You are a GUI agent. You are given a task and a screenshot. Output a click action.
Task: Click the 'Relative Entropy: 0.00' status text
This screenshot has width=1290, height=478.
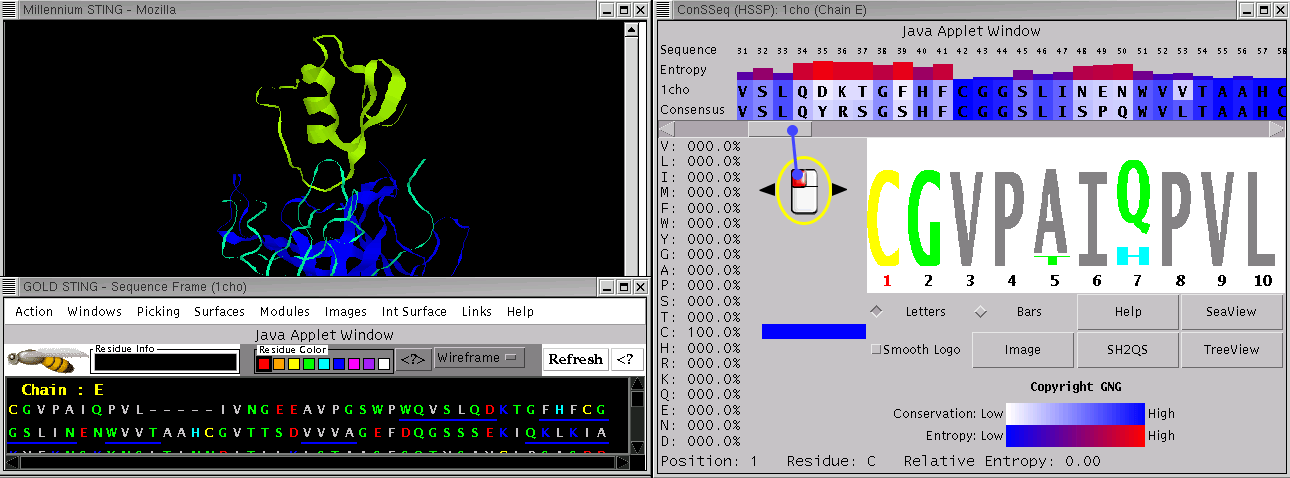click(1002, 462)
